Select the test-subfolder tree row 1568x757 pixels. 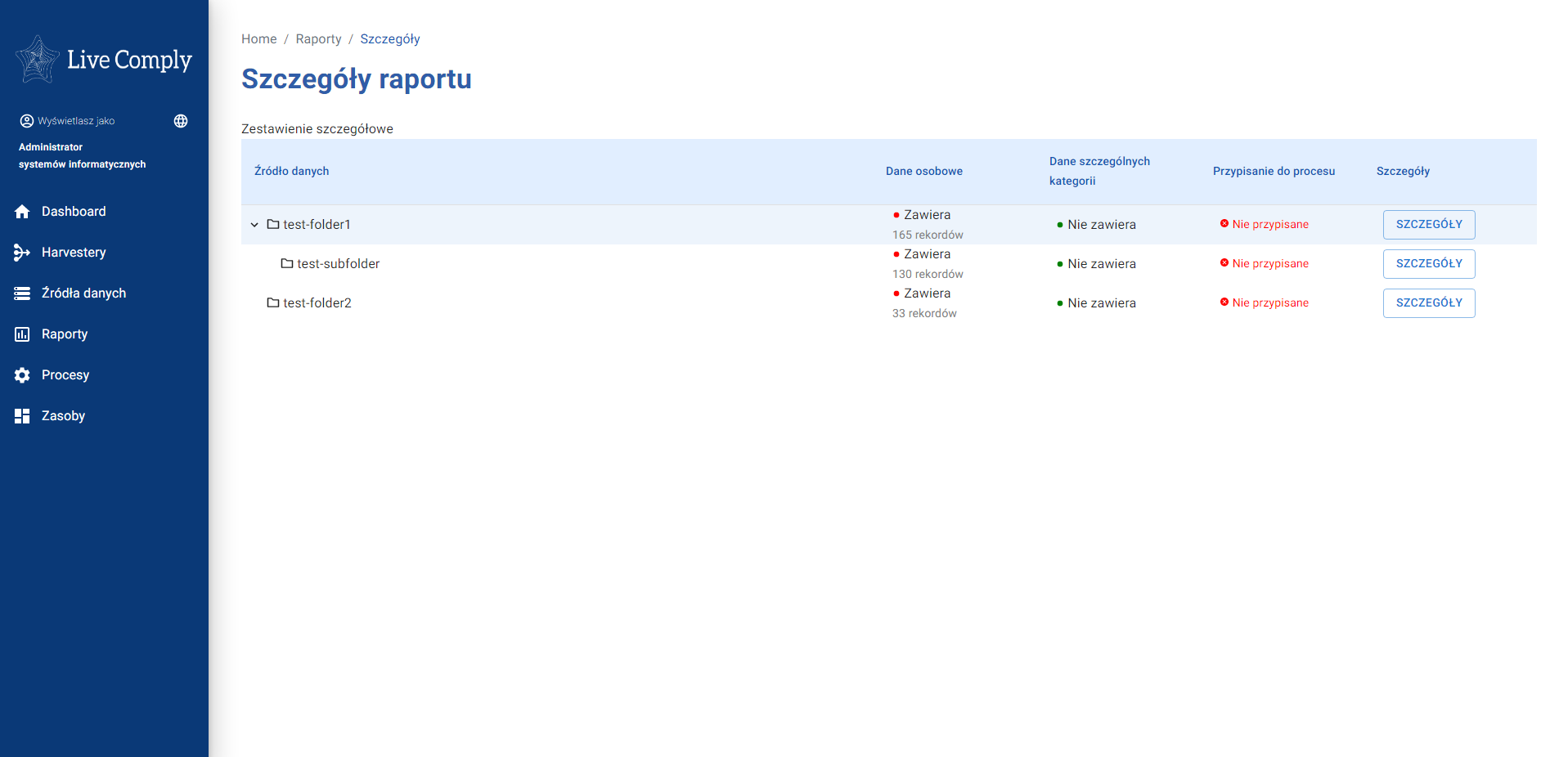pos(338,264)
